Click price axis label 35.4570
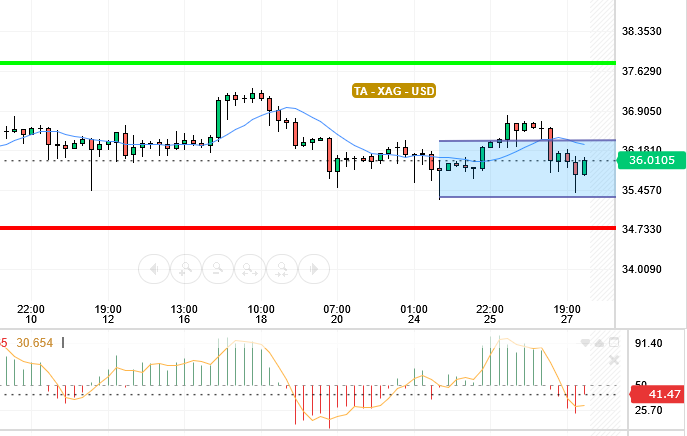 pos(642,190)
